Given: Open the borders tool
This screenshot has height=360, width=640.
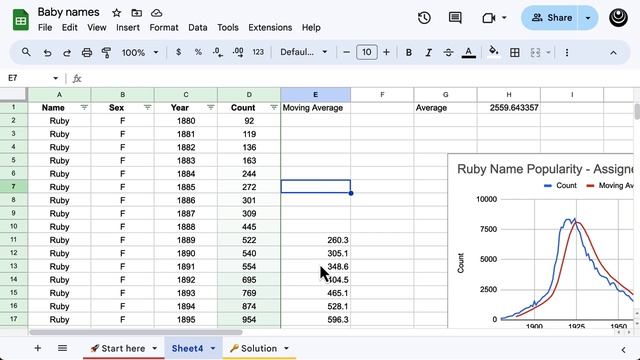Looking at the screenshot, I should tap(515, 53).
